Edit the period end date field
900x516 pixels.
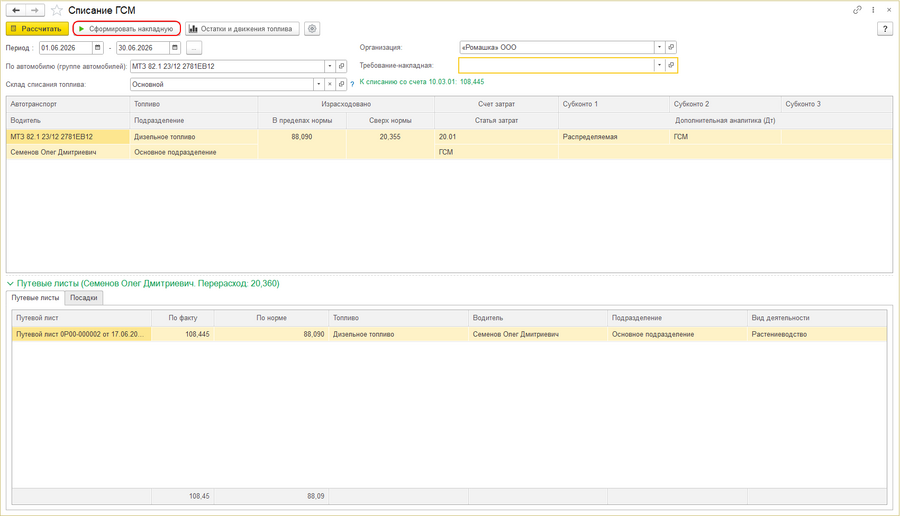(142, 48)
